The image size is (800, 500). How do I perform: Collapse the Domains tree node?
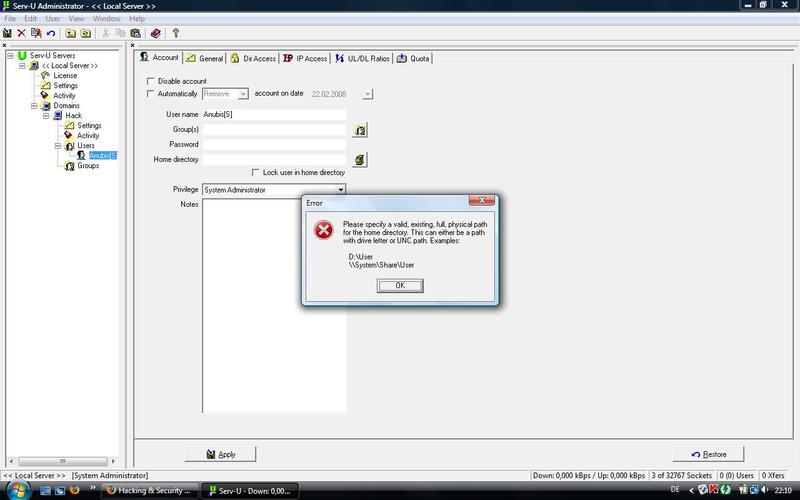tap(34, 106)
